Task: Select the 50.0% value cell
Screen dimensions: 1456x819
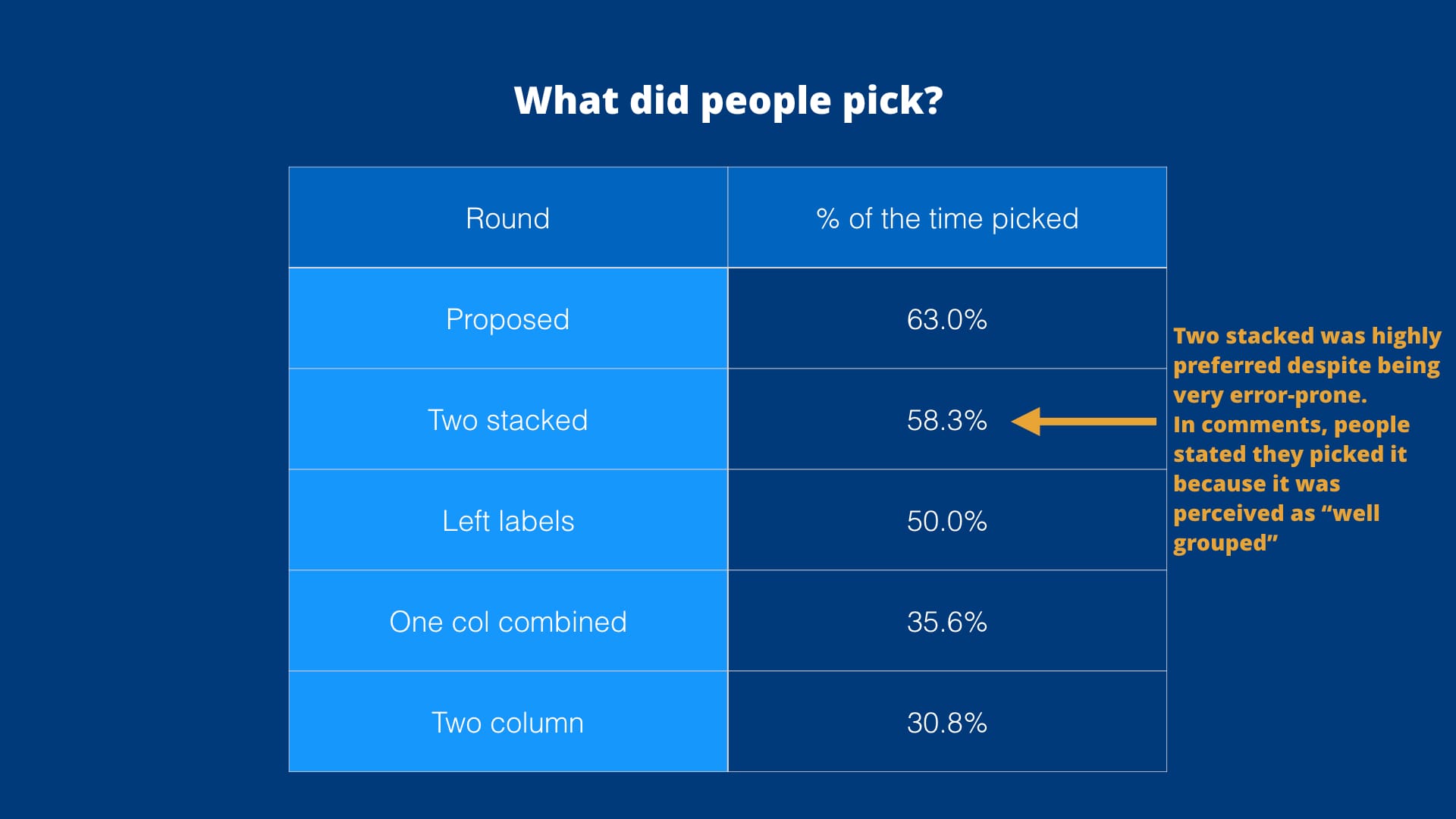Action: coord(946,521)
